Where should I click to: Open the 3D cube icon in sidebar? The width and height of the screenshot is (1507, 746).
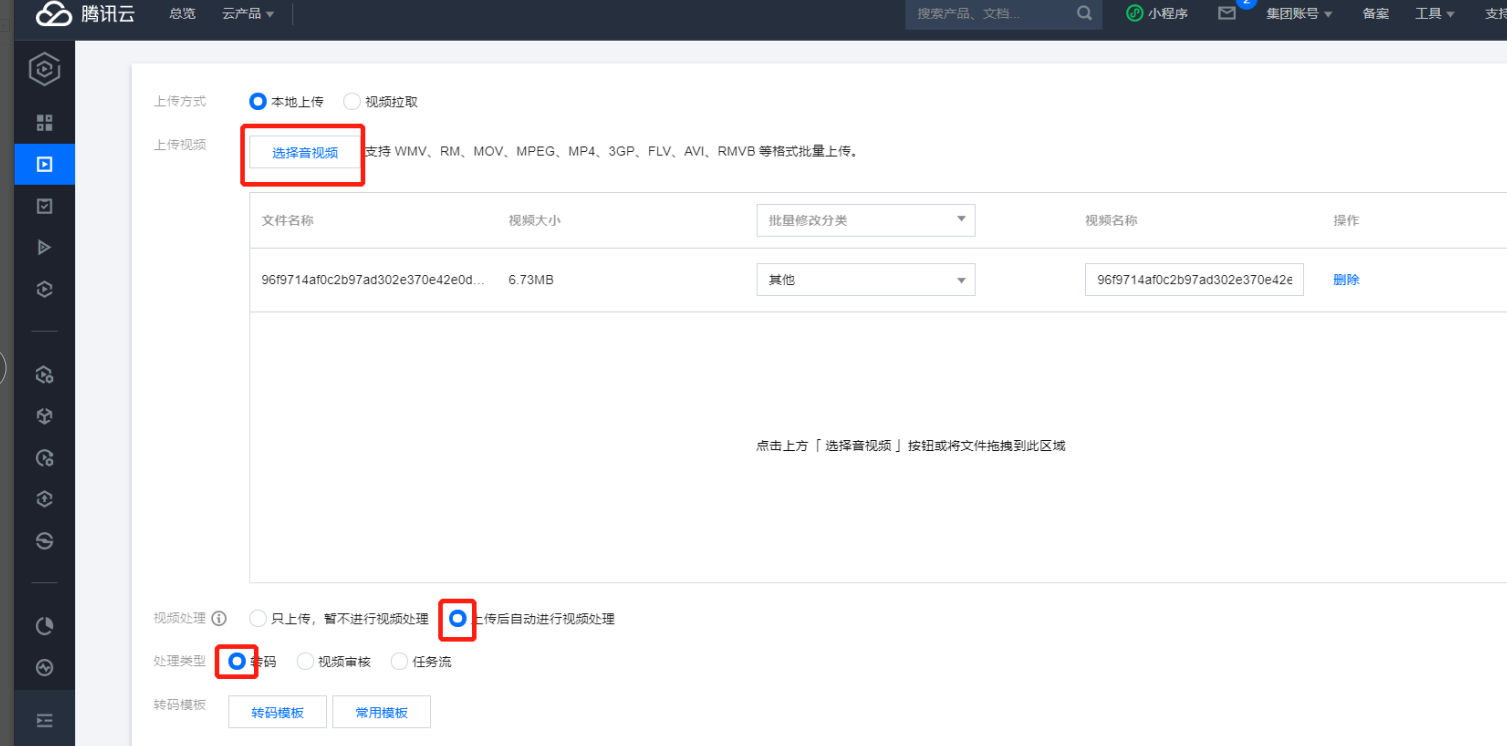click(44, 416)
